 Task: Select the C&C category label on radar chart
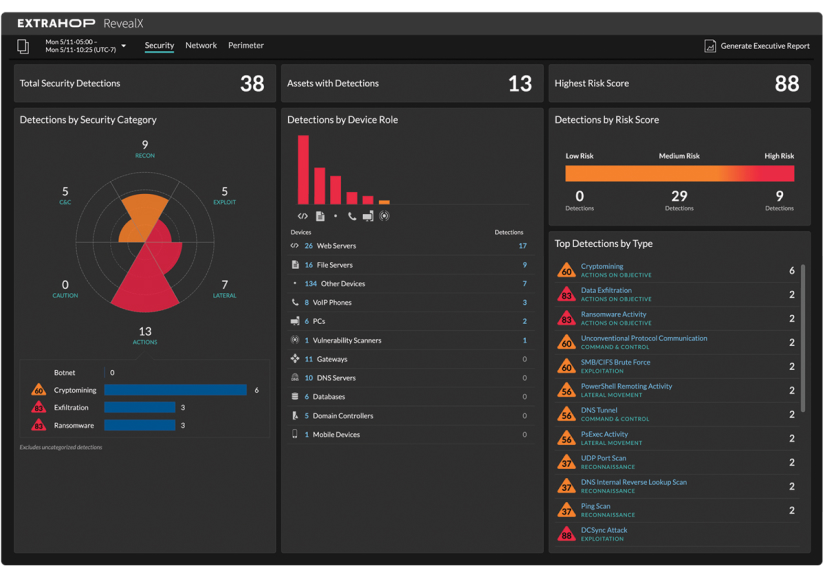coord(65,203)
